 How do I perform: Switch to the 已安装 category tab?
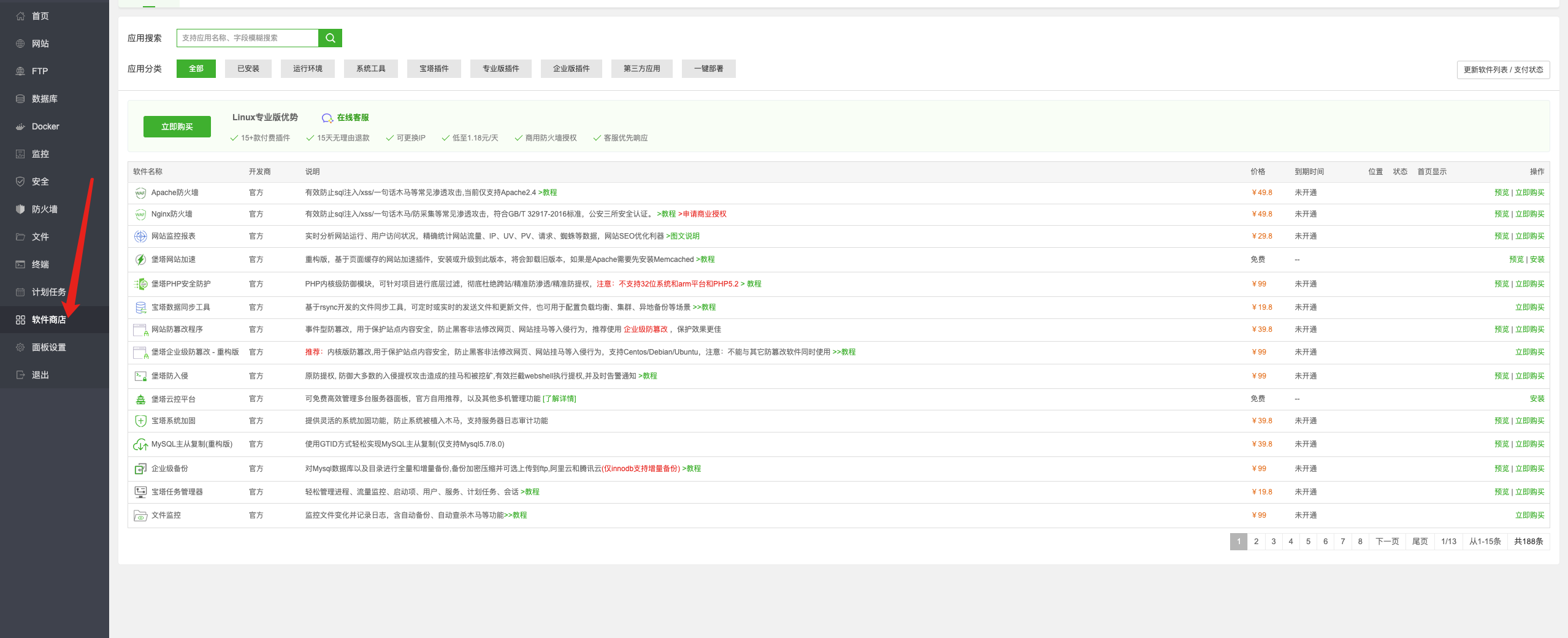click(x=248, y=68)
